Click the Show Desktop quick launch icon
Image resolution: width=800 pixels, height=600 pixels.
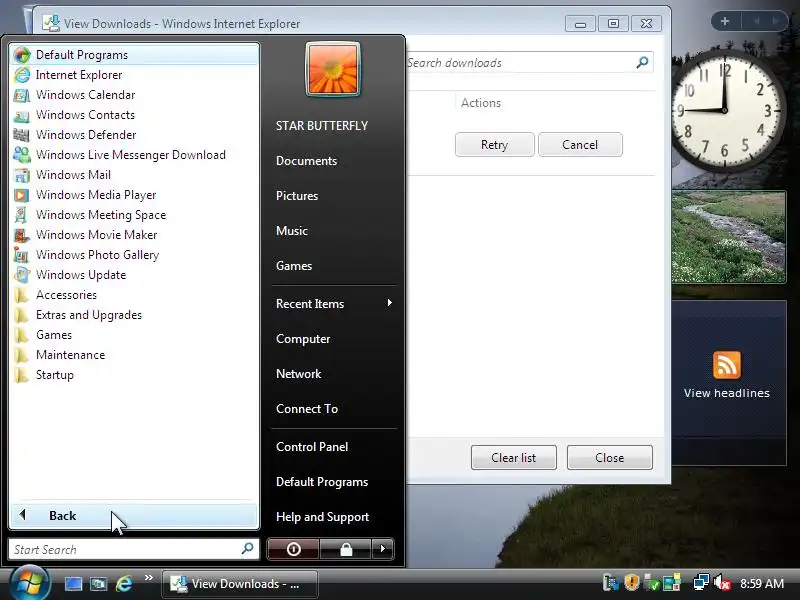click(x=73, y=584)
